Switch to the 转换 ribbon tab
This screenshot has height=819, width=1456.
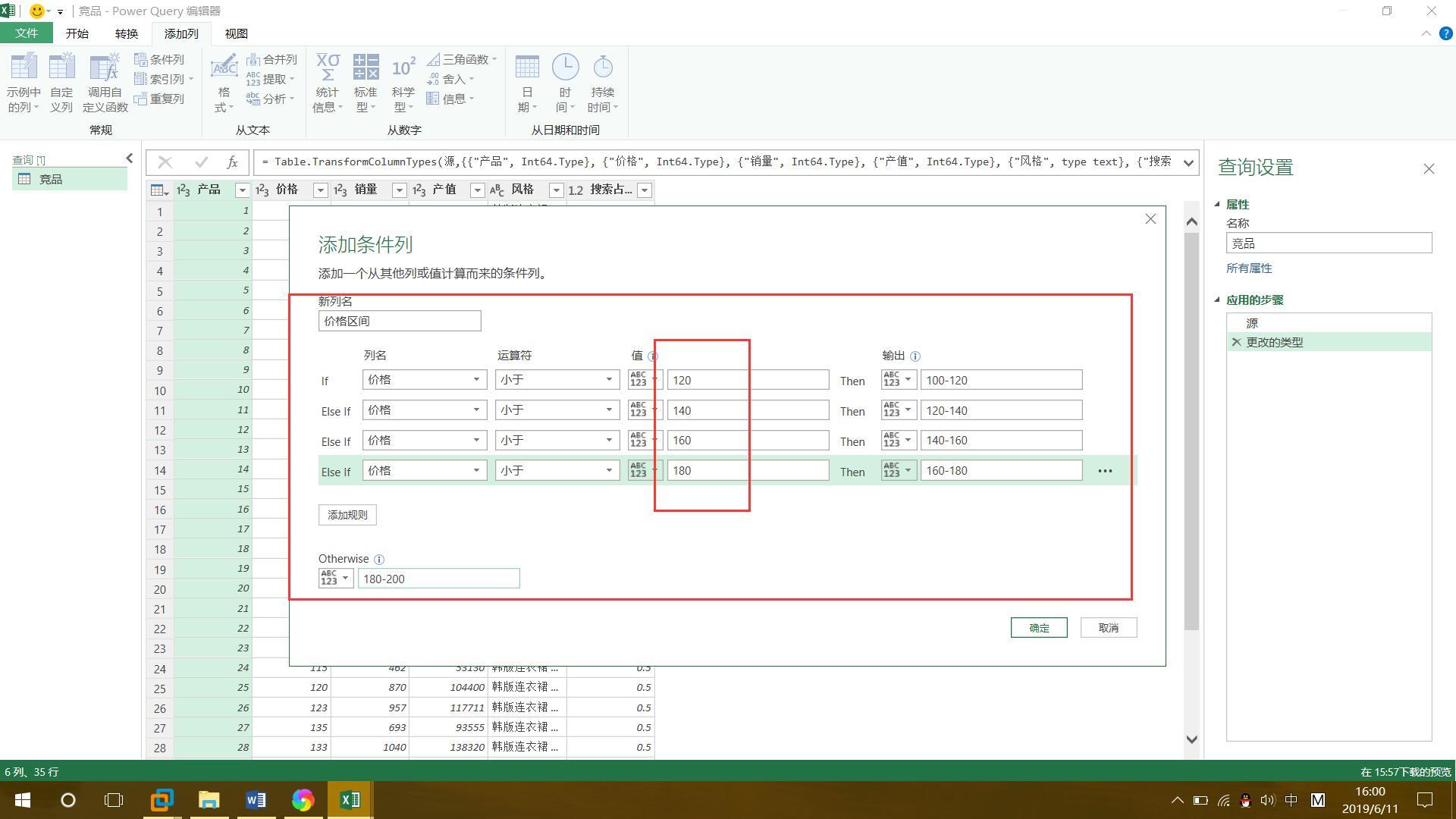[127, 33]
